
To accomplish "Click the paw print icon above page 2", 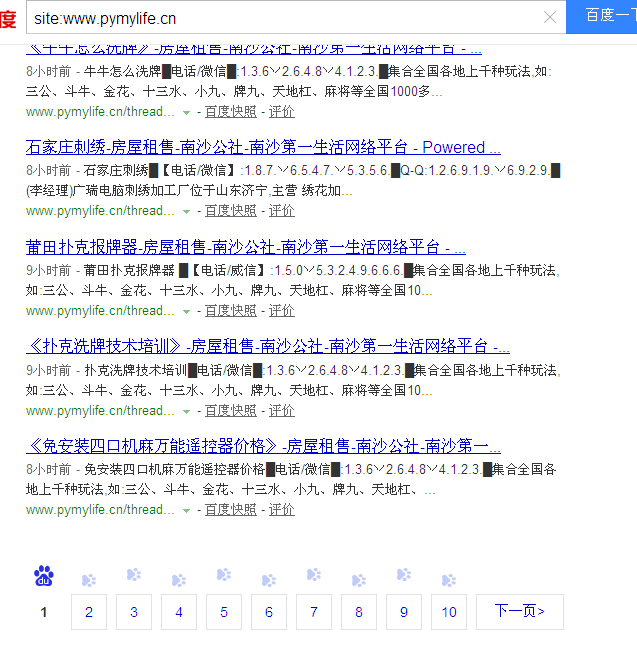I will pyautogui.click(x=89, y=580).
